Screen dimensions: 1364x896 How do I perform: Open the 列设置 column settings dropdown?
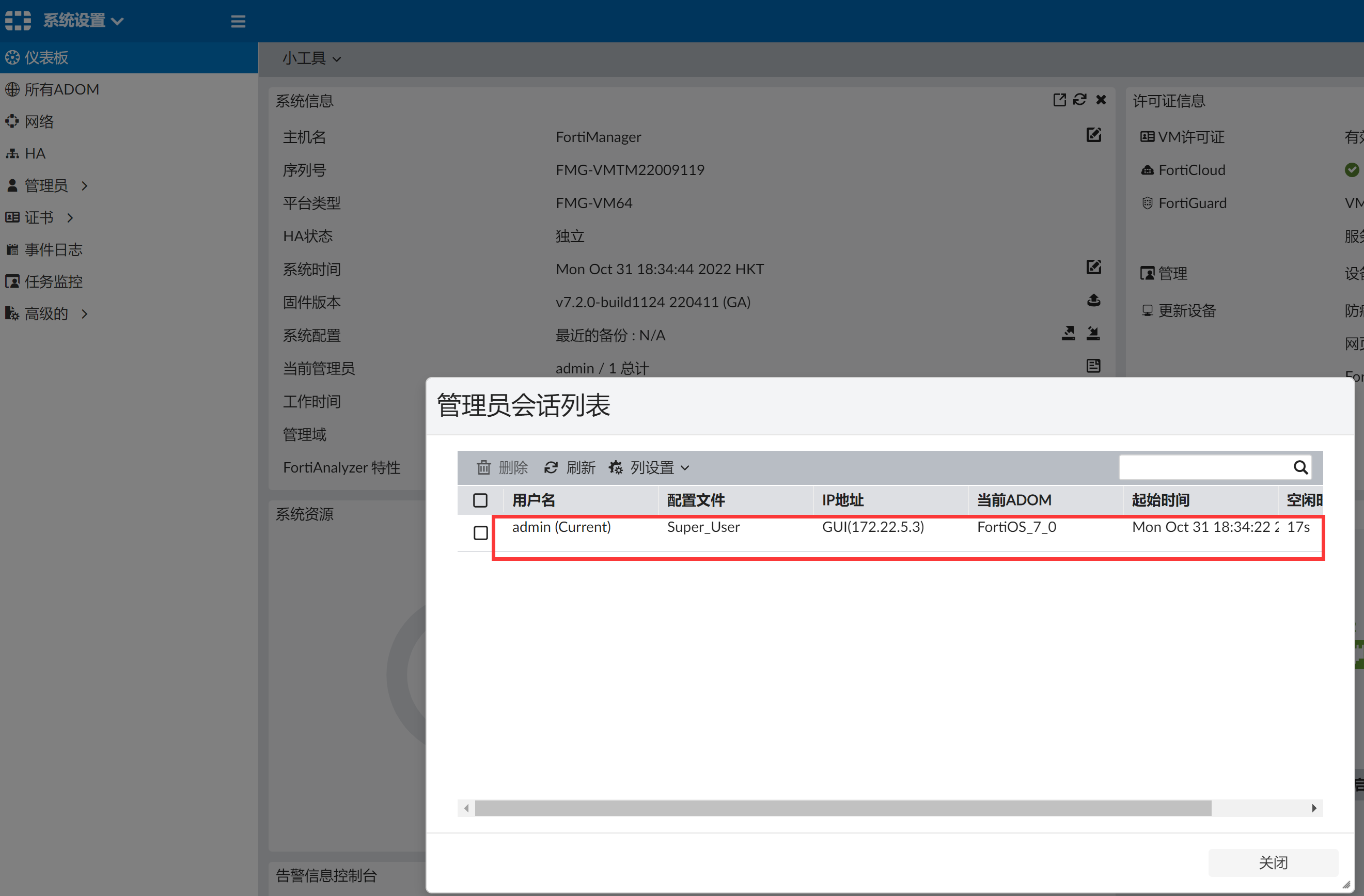[649, 467]
